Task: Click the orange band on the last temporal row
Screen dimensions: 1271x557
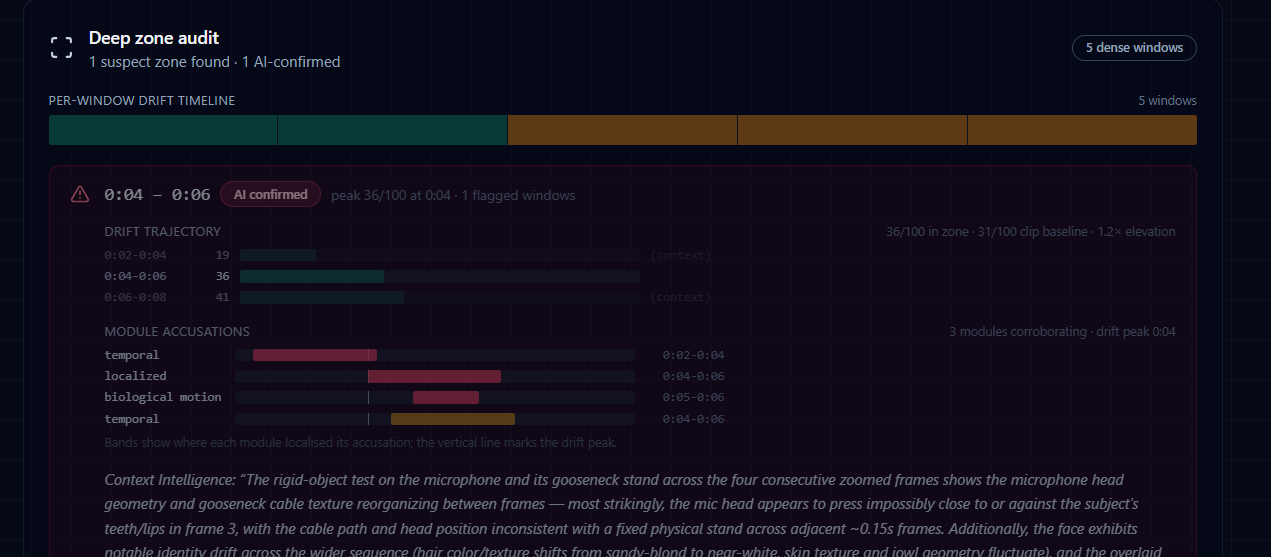Action: (x=453, y=419)
